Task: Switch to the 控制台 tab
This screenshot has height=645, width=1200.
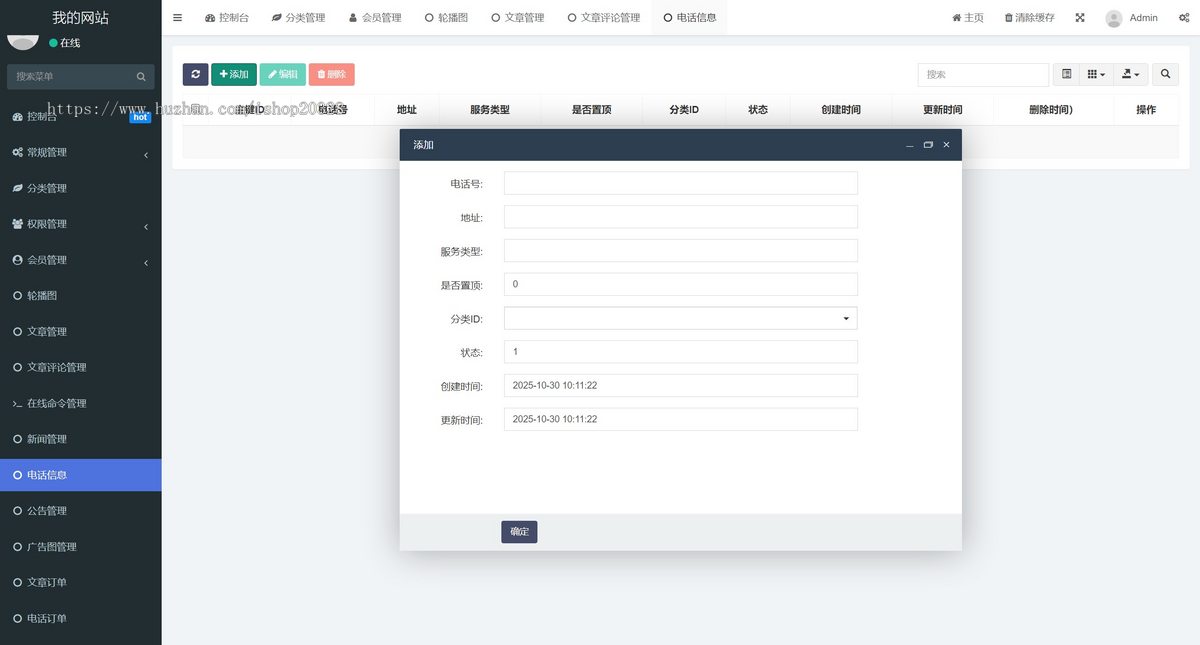Action: pyautogui.click(x=227, y=17)
